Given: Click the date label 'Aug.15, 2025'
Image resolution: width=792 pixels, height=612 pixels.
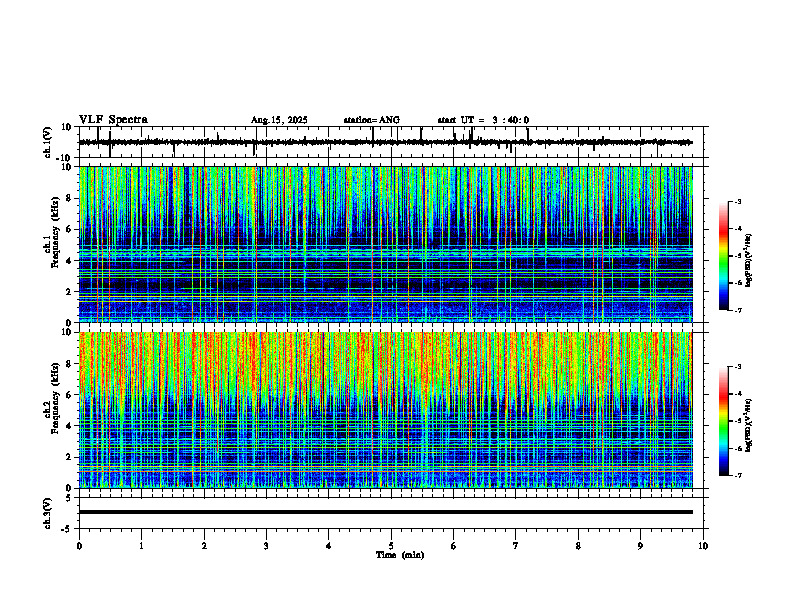Looking at the screenshot, I should 279,120.
